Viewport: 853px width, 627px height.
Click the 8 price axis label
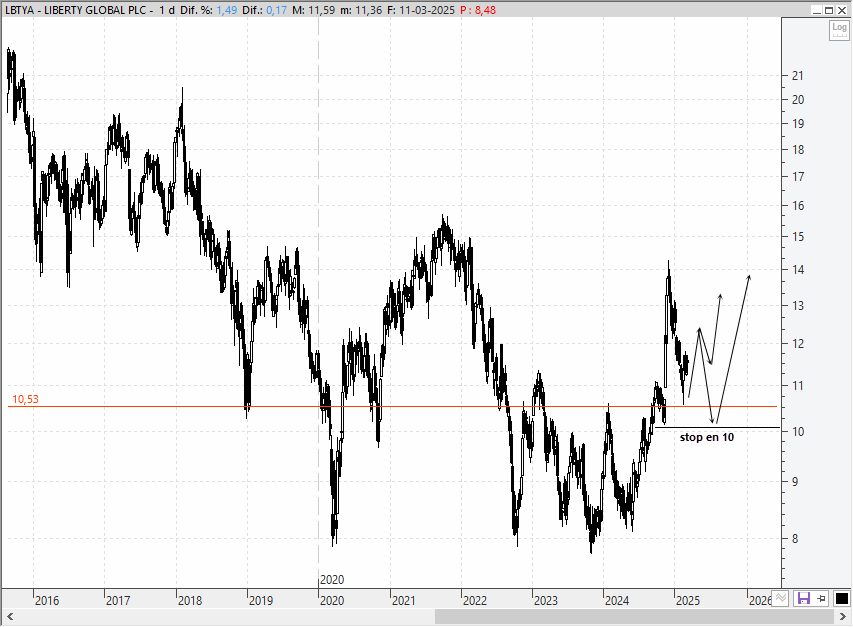click(795, 538)
